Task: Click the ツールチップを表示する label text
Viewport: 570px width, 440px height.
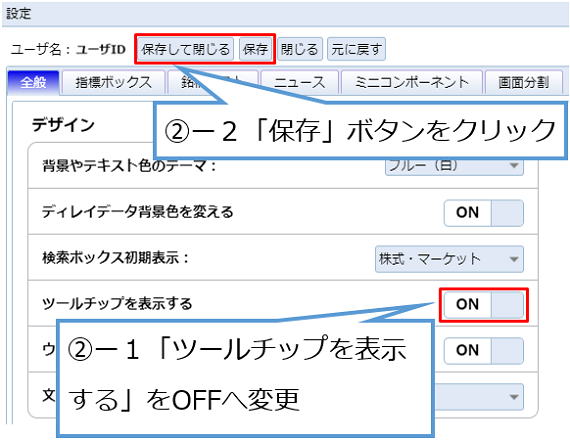Action: click(x=117, y=304)
